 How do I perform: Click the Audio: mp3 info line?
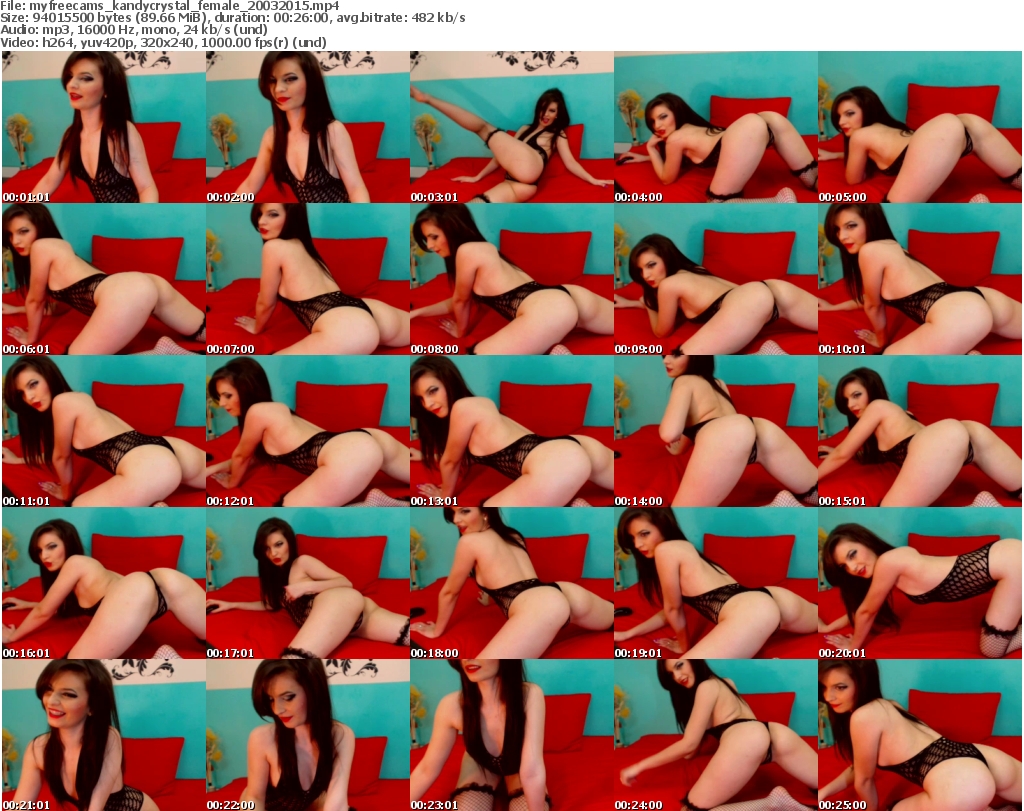[134, 30]
